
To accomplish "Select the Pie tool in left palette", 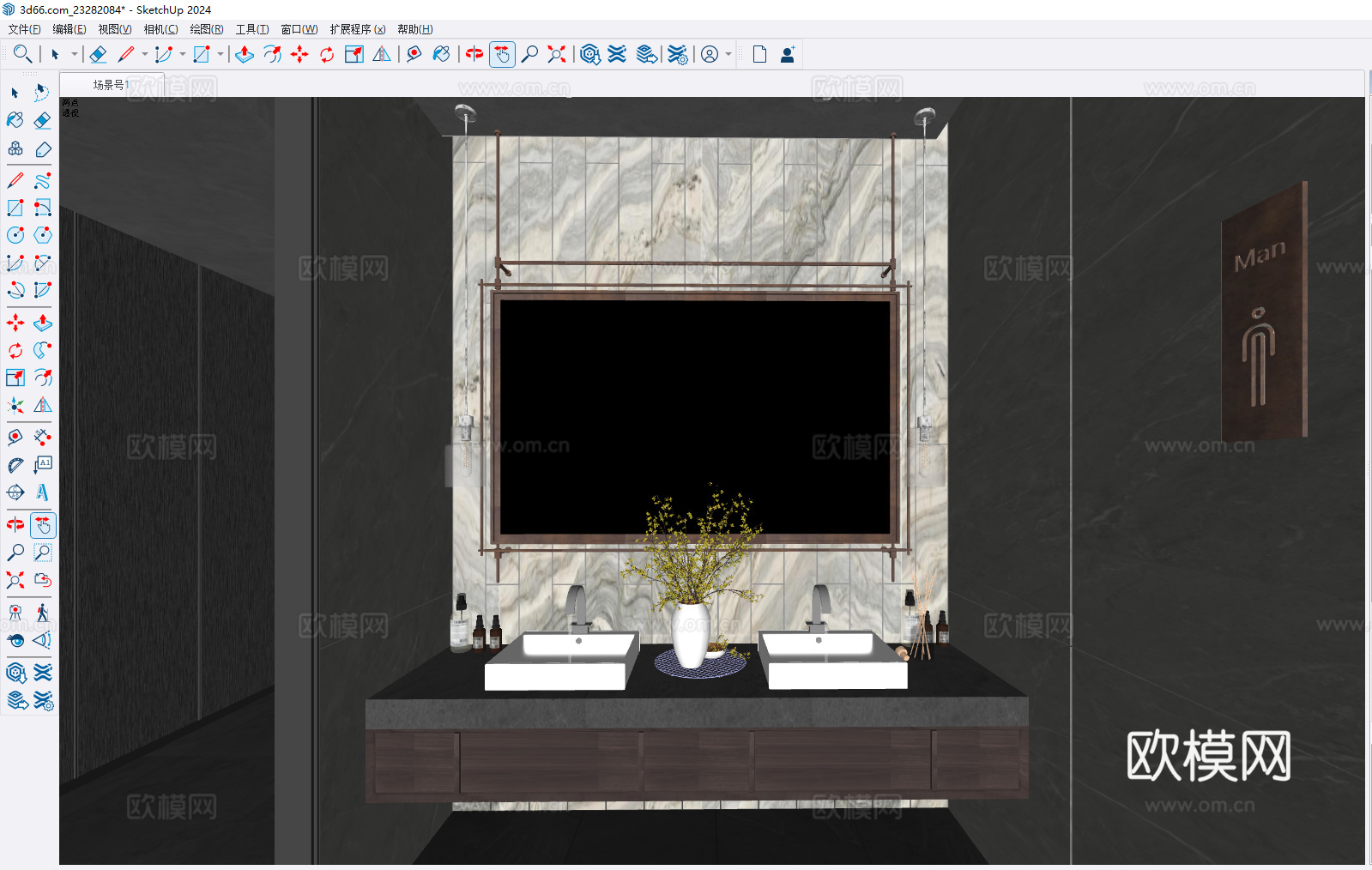I will pos(42,290).
